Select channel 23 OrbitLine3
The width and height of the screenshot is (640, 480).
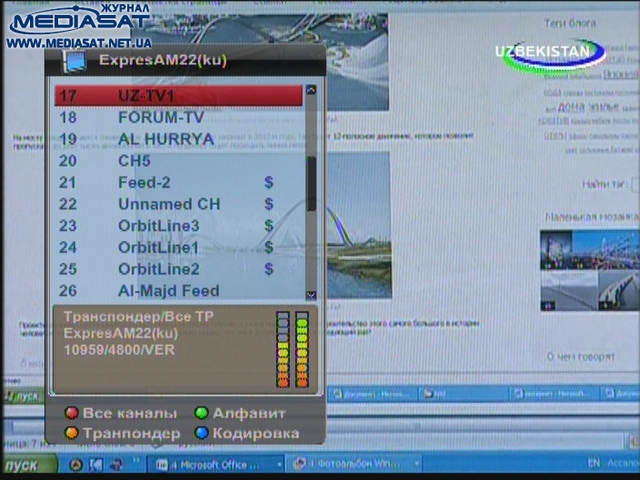coord(178,226)
